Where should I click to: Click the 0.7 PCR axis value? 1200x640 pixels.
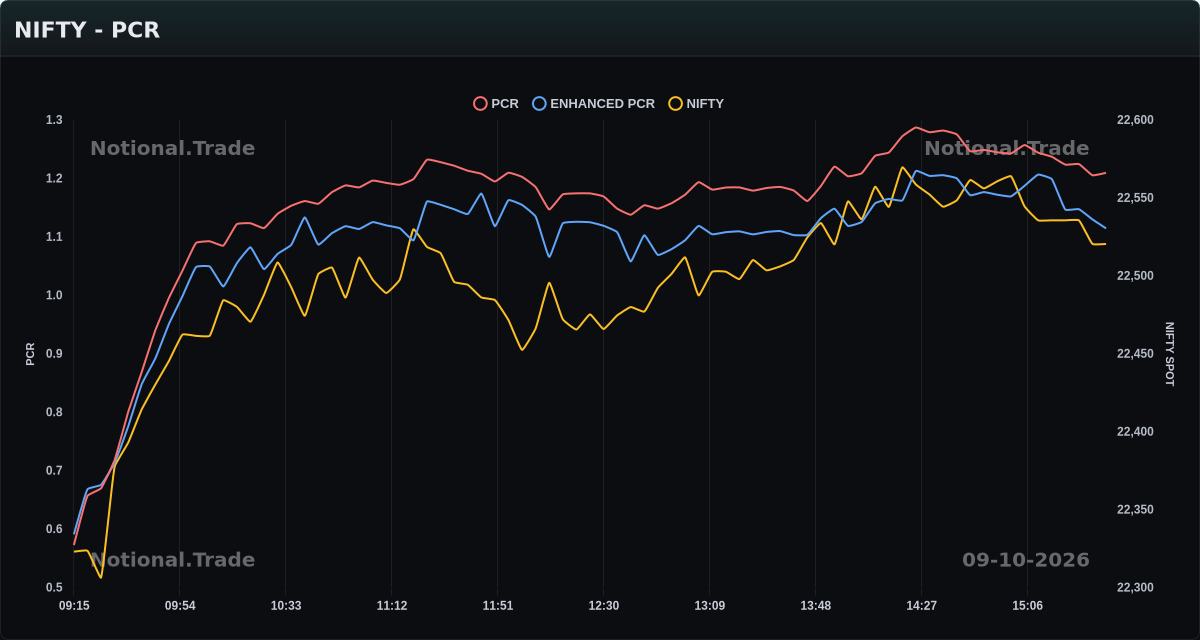point(54,471)
